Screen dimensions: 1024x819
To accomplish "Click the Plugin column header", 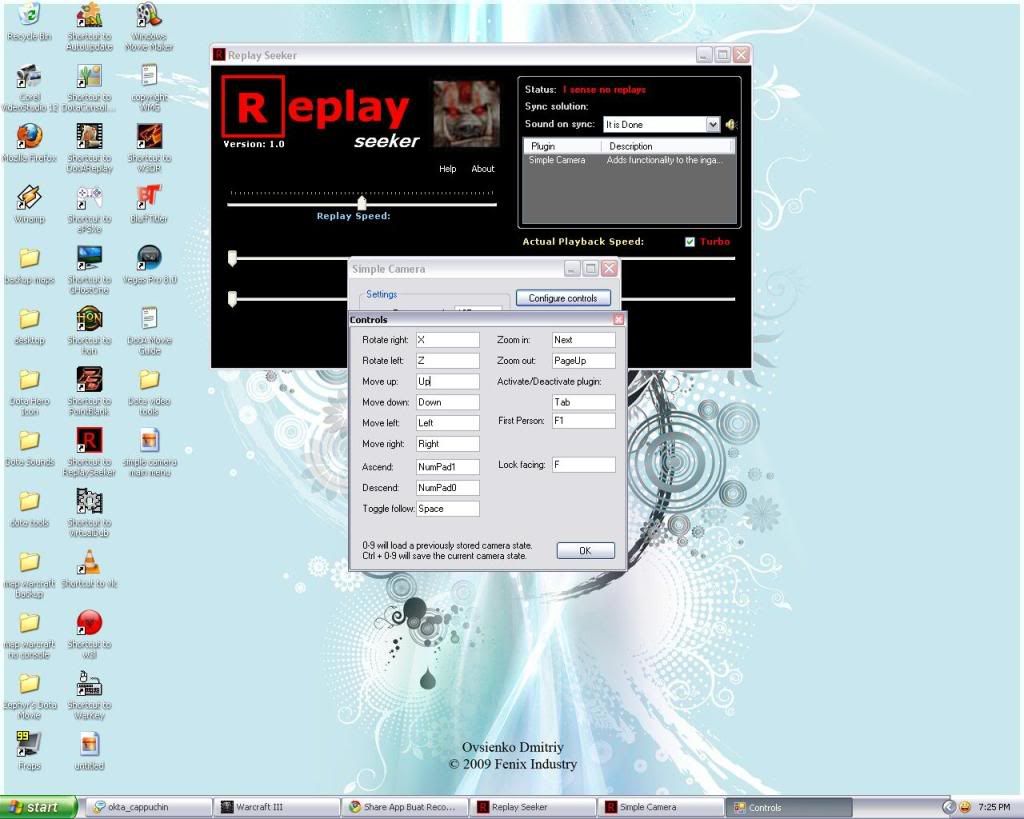I will [562, 146].
